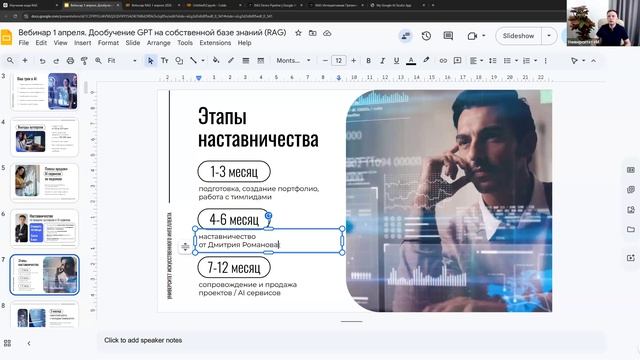Viewport: 640px width, 360px height.
Task: Select the line tool
Action: (x=193, y=60)
